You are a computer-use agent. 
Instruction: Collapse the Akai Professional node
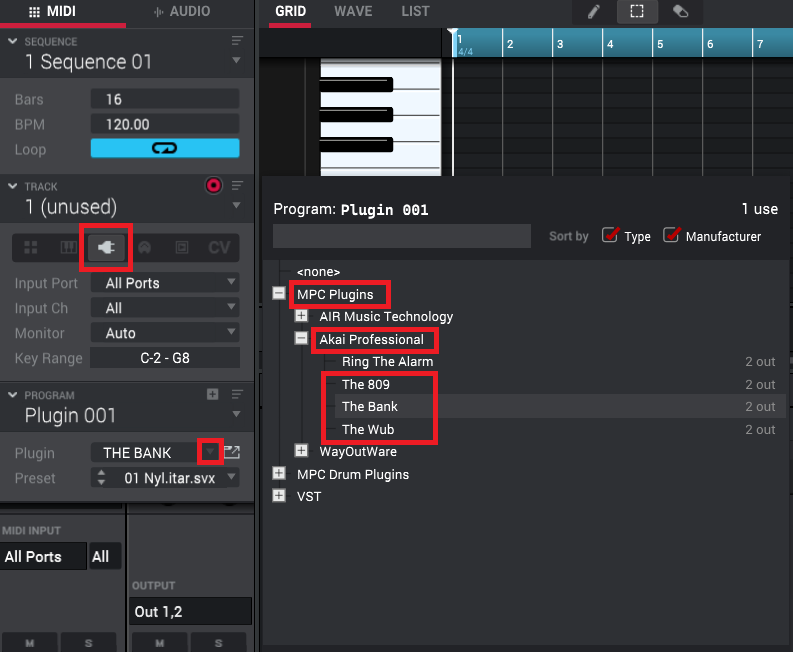pos(301,338)
